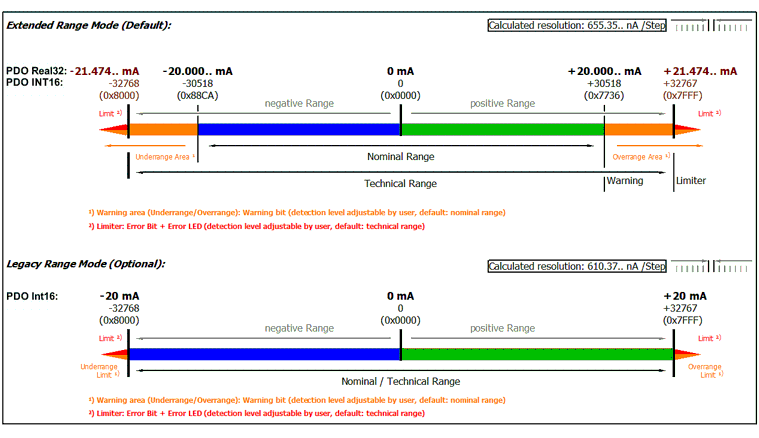Click the 'Underrange Limit' label
This screenshot has width=759, height=438.
point(100,371)
